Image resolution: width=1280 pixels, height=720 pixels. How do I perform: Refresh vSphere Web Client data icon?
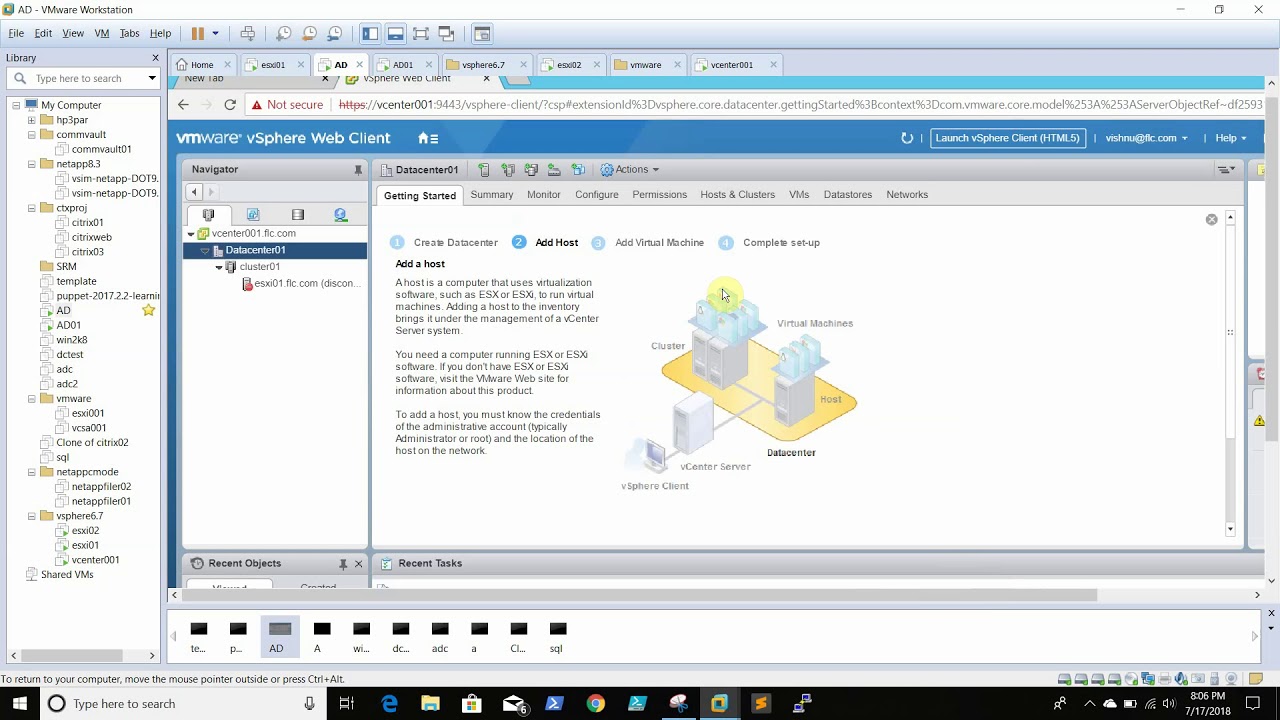907,138
